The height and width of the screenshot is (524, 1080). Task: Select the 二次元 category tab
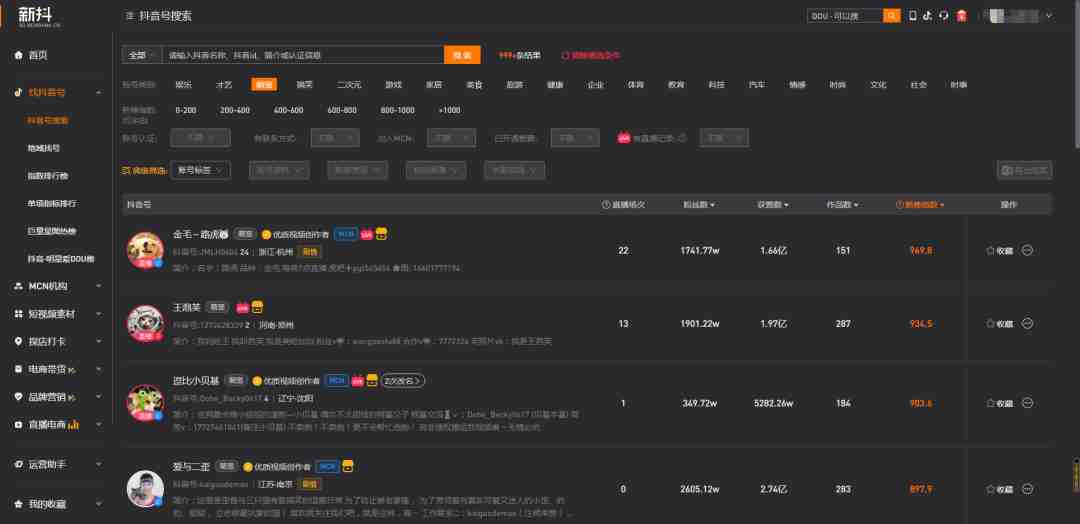[349, 85]
